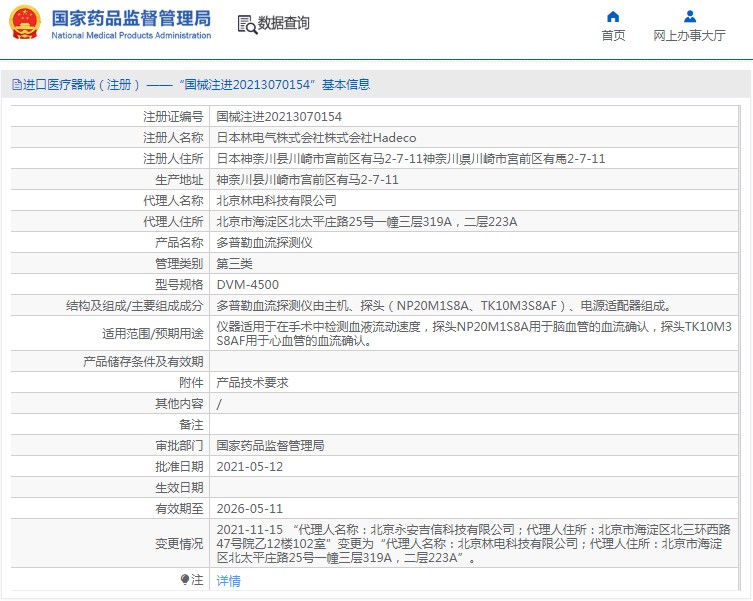Click the 首页 home icon
753x601 pixels.
613,17
